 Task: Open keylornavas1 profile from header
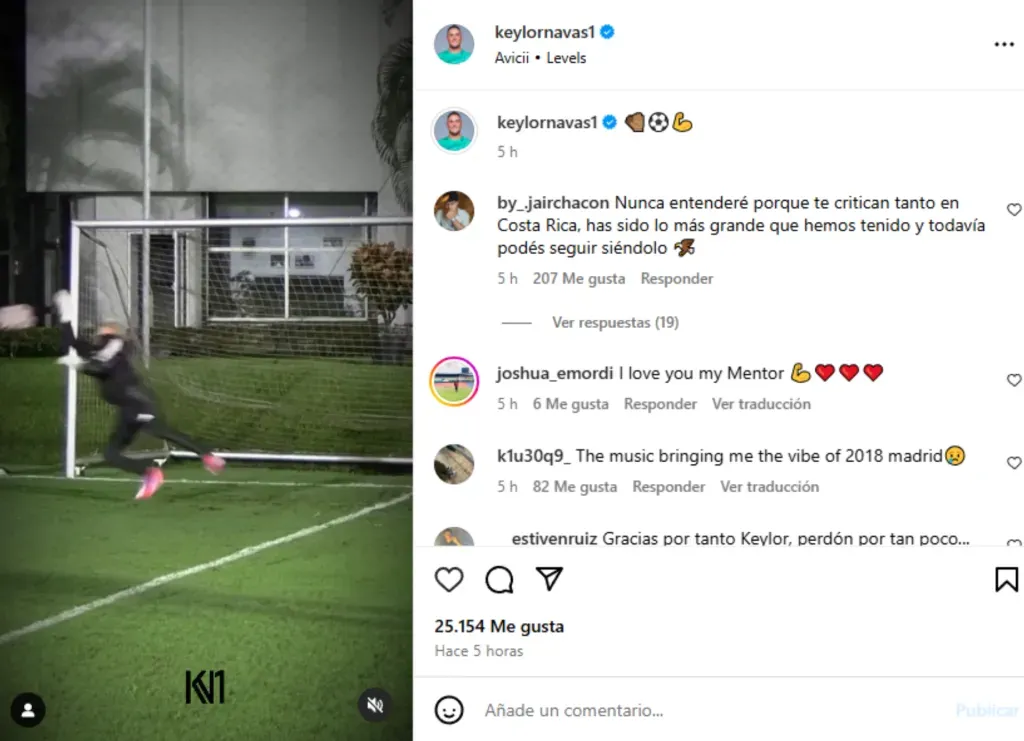(x=545, y=32)
